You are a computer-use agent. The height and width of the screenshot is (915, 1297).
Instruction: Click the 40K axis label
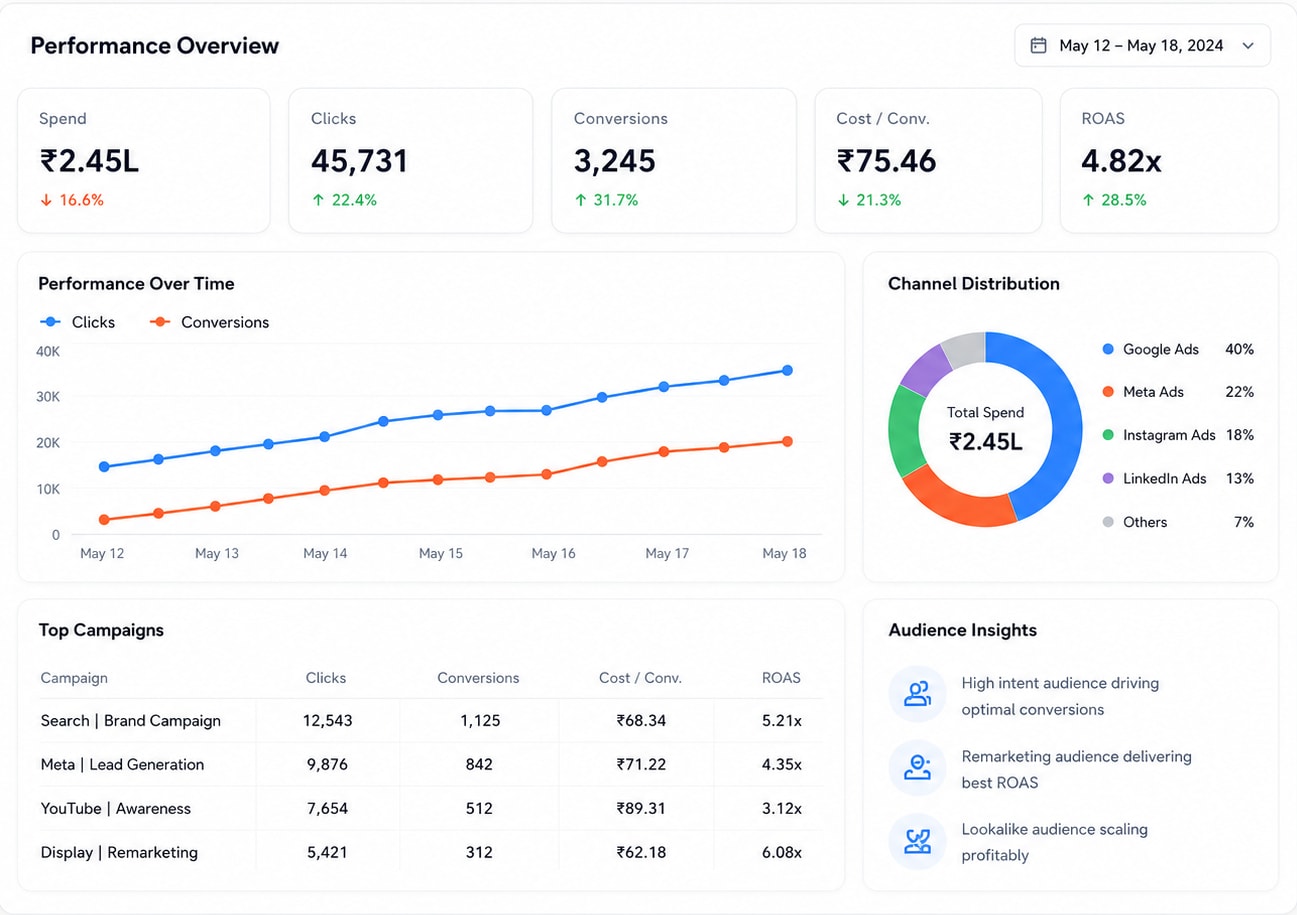click(48, 352)
